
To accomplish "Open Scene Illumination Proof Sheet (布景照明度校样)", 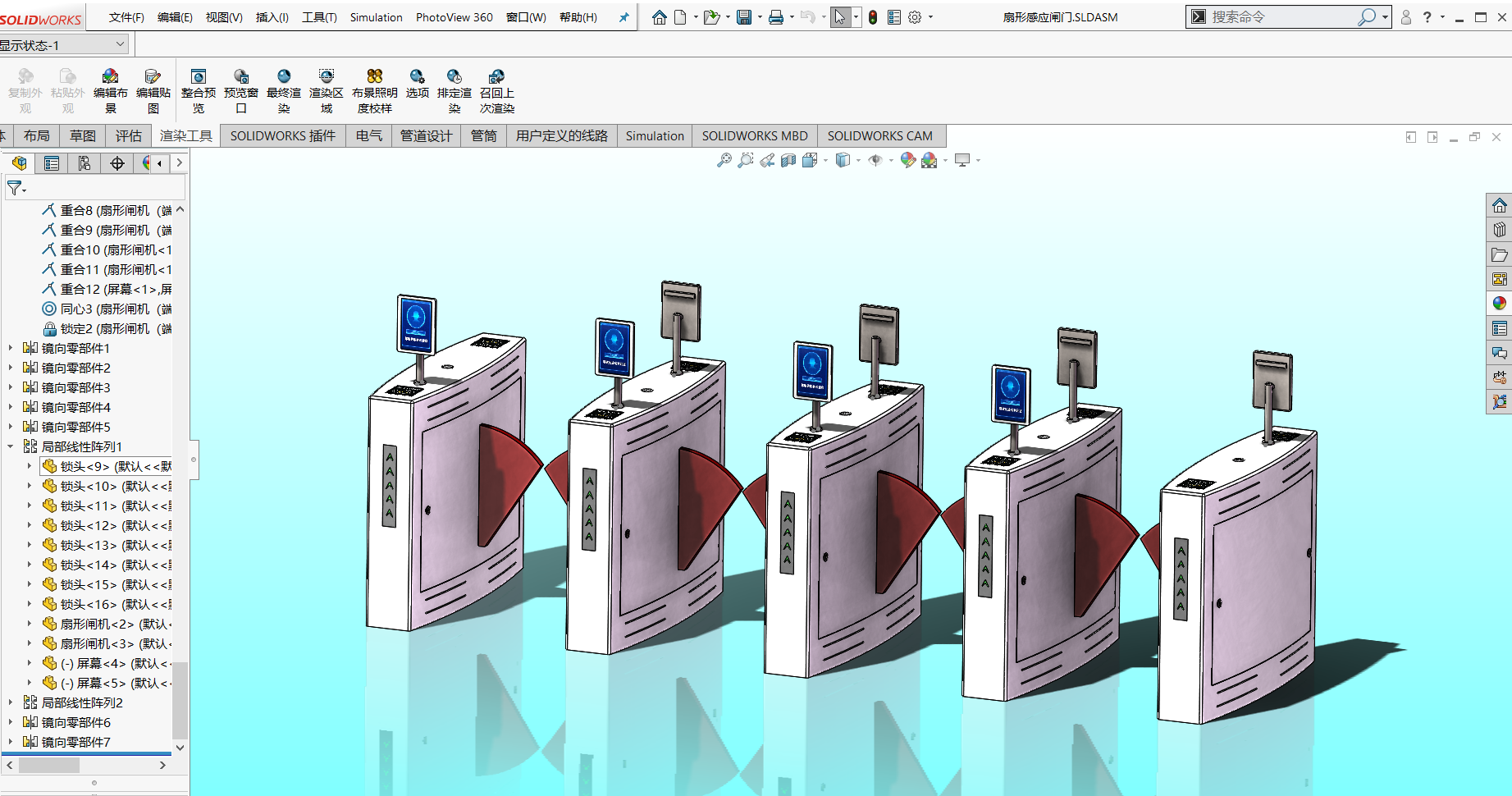I will pos(375,90).
